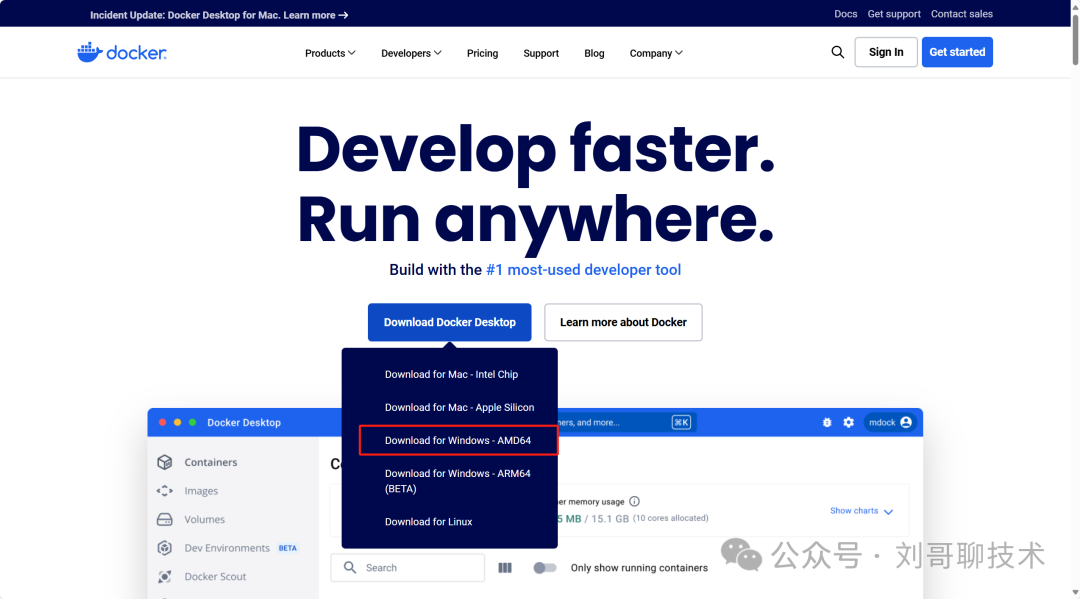The width and height of the screenshot is (1080, 599).
Task: Click the Images sidebar icon
Action: click(165, 491)
